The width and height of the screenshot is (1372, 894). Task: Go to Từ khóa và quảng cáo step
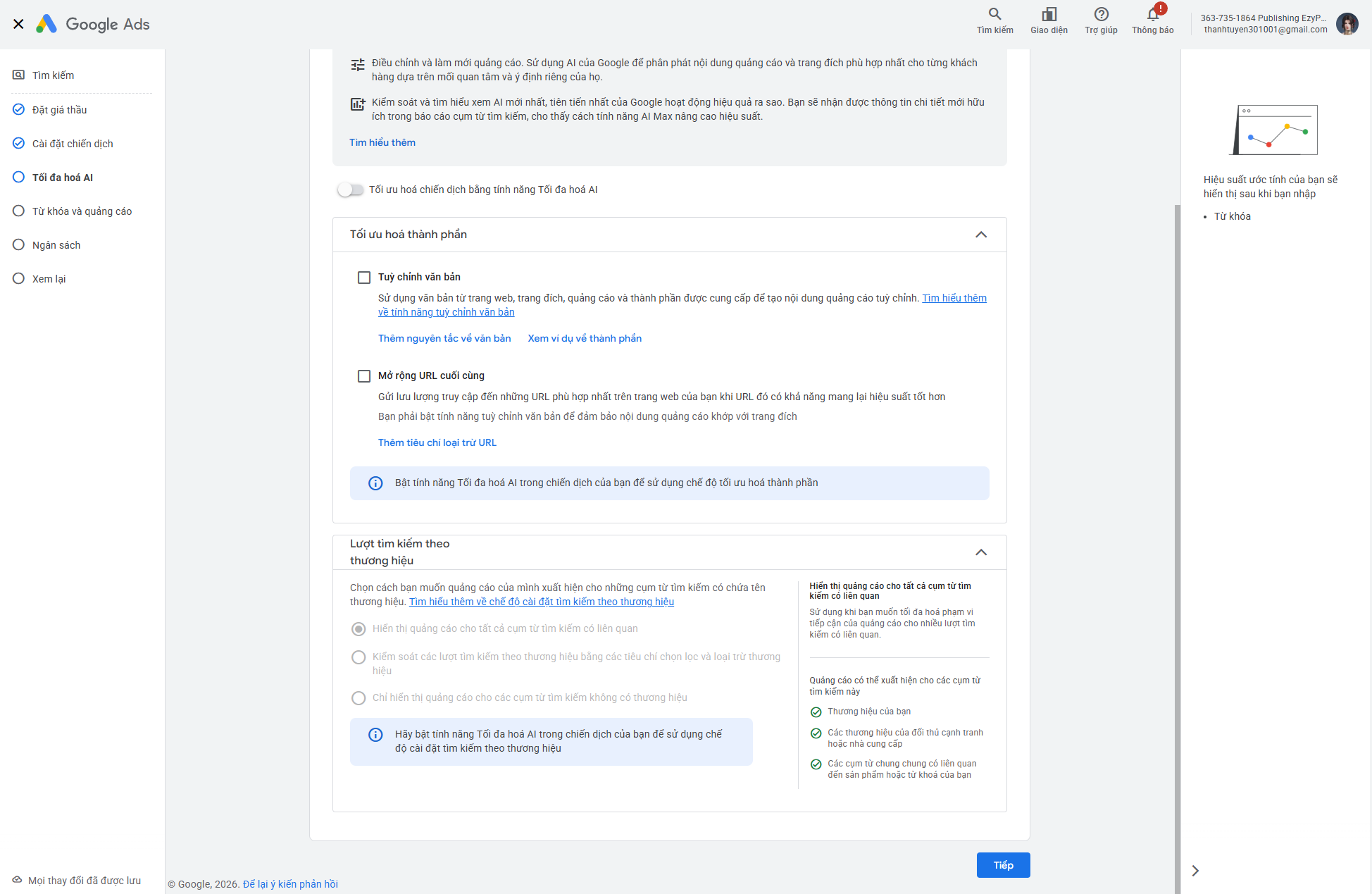pos(82,211)
